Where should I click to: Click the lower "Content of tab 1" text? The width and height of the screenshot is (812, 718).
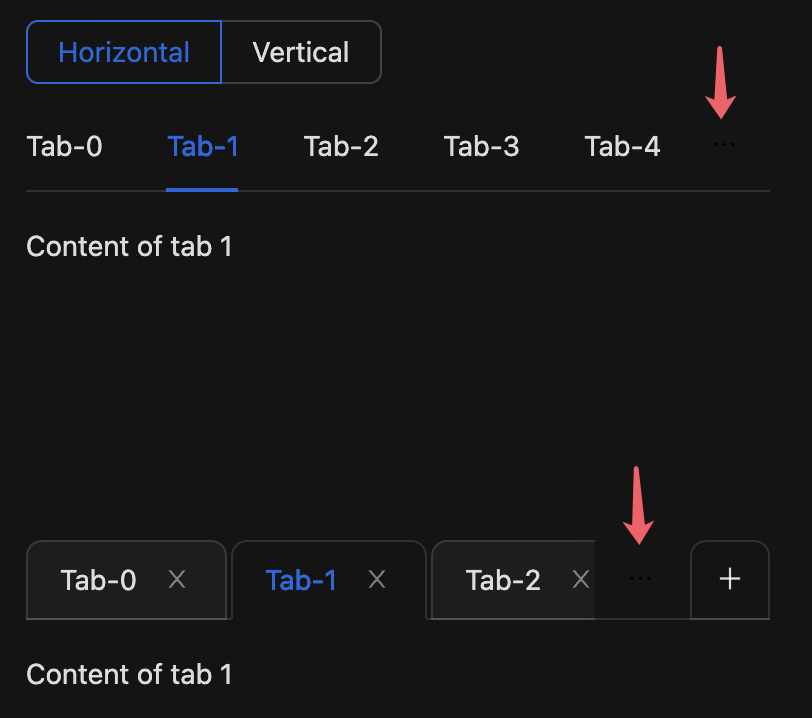point(129,674)
